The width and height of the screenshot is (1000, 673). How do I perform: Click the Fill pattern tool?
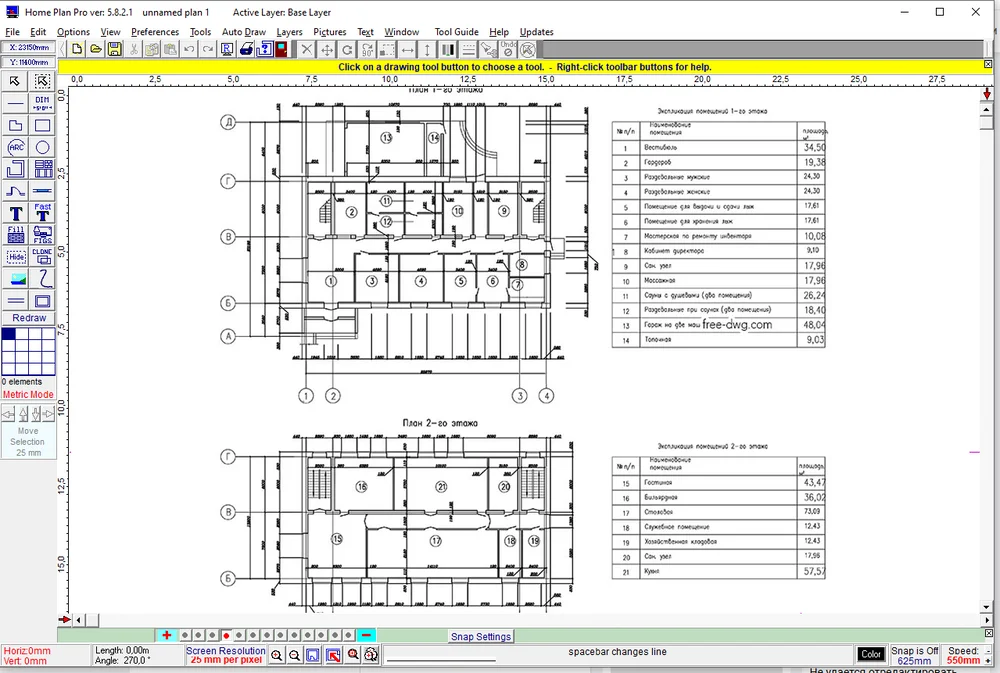pos(16,234)
